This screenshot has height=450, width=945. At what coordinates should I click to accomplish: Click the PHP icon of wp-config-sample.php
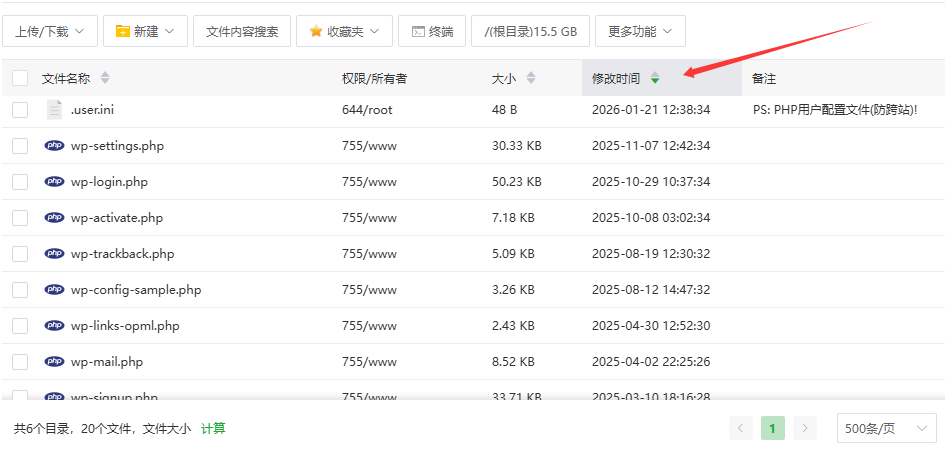click(x=54, y=290)
